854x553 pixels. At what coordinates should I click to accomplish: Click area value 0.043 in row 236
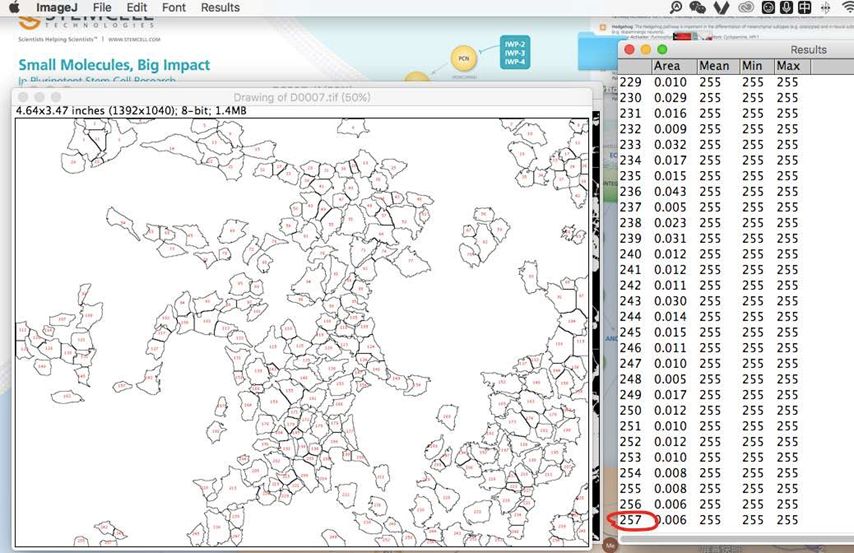tap(670, 192)
